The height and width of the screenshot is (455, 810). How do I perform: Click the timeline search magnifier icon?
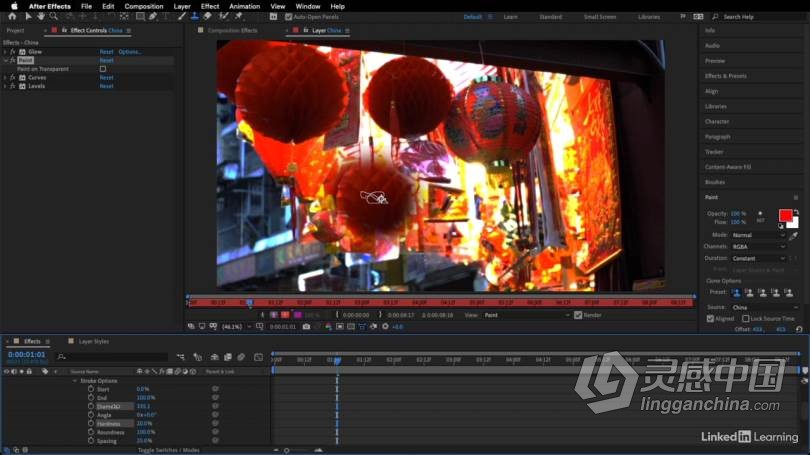click(61, 356)
